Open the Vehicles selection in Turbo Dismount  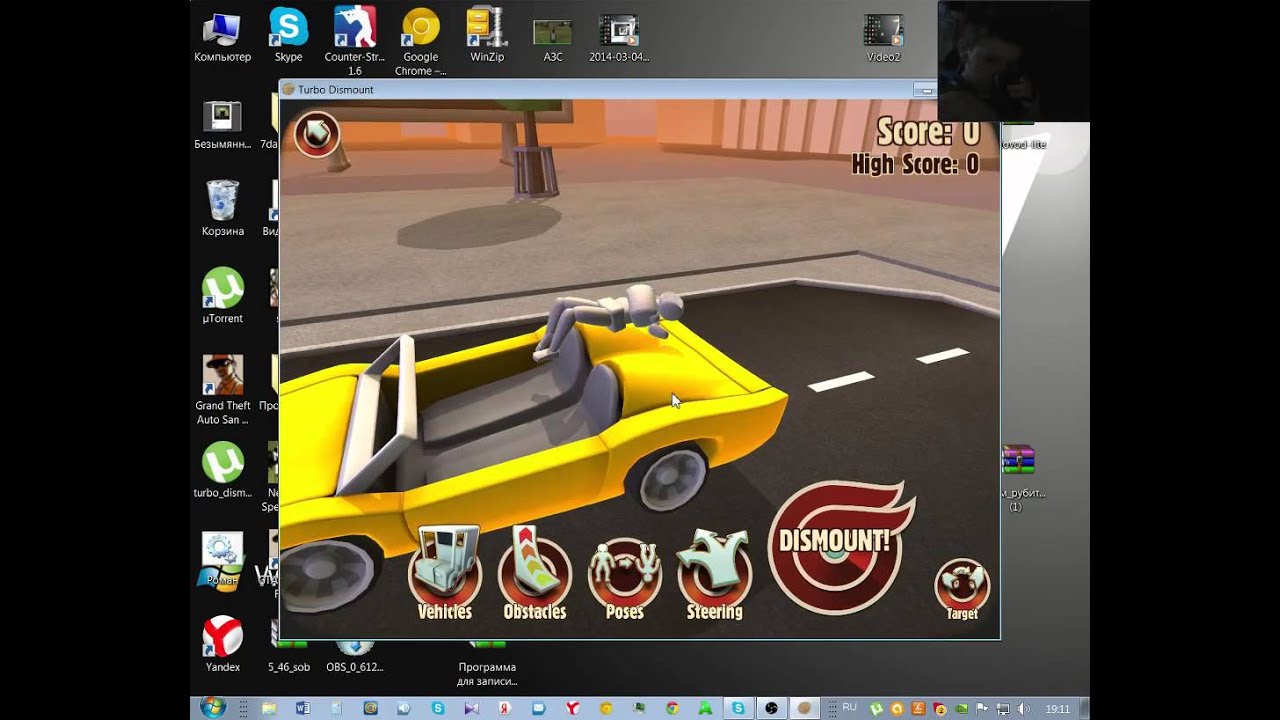(x=445, y=573)
